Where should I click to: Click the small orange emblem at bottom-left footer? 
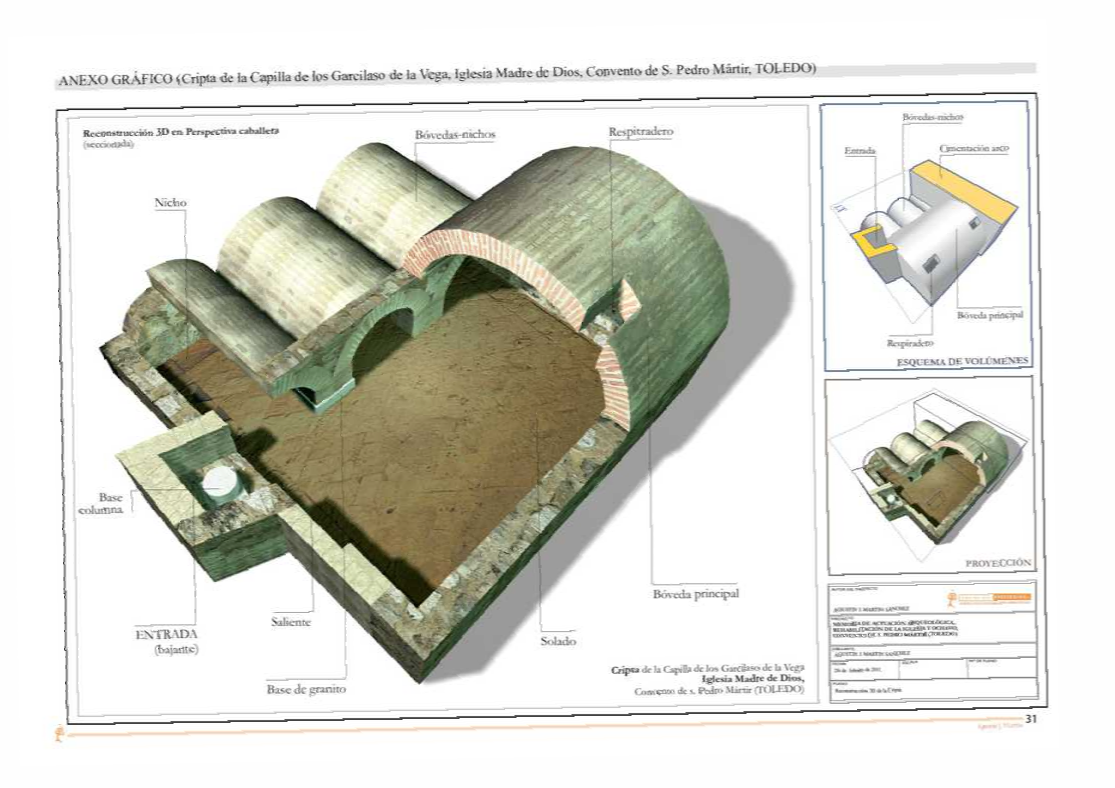(x=59, y=738)
